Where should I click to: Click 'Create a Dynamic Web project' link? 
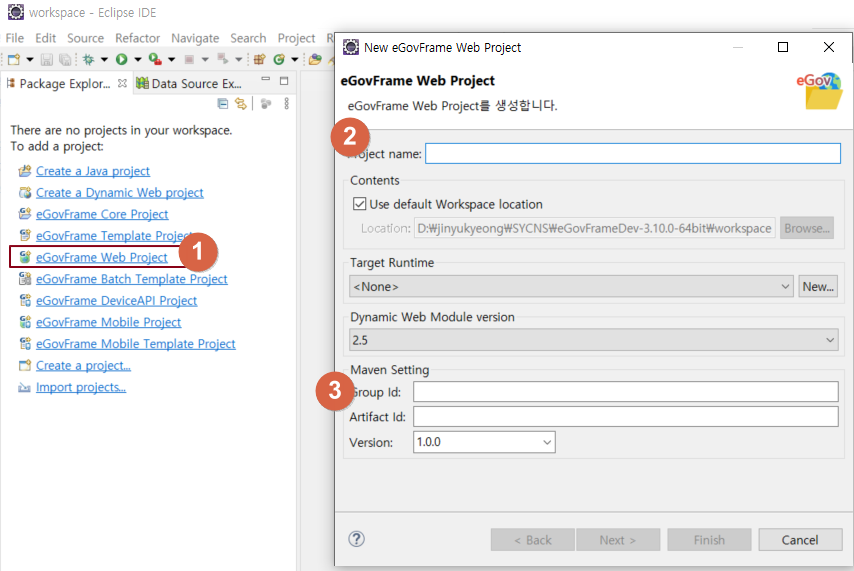120,193
